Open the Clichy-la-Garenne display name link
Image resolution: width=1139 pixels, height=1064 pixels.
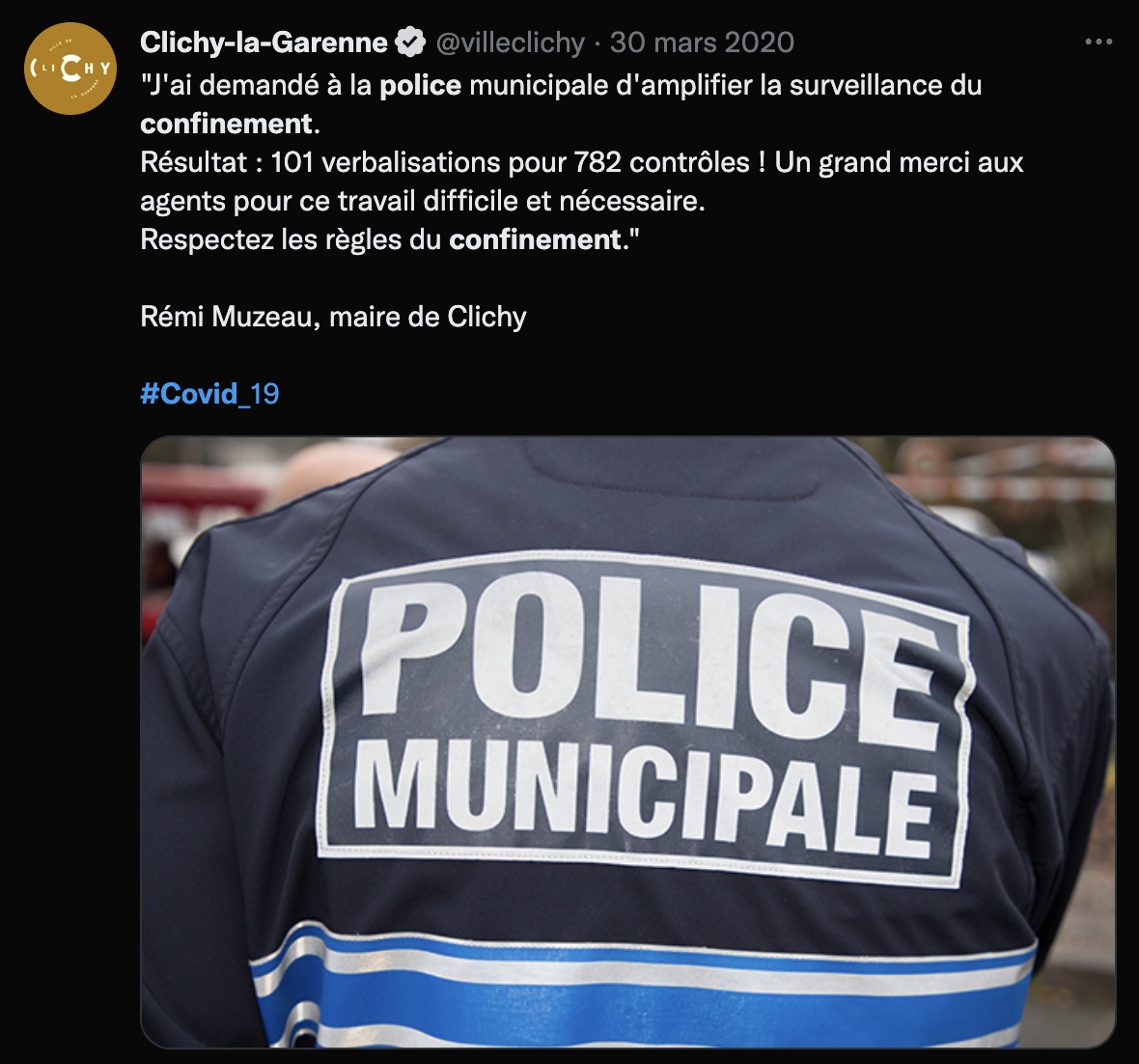click(264, 42)
